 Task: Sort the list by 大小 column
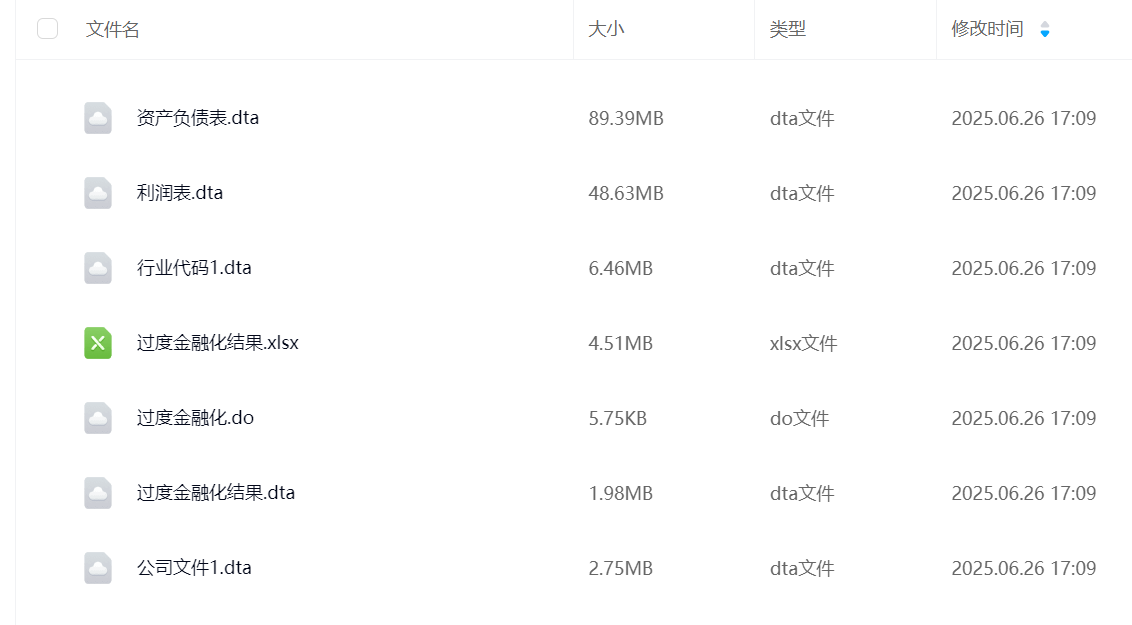606,30
